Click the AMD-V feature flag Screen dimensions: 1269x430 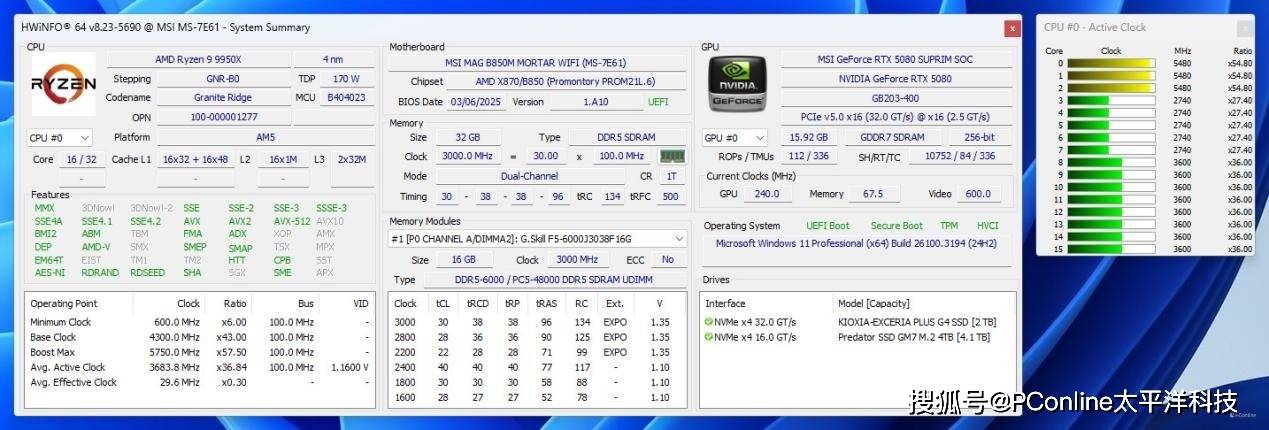click(96, 247)
